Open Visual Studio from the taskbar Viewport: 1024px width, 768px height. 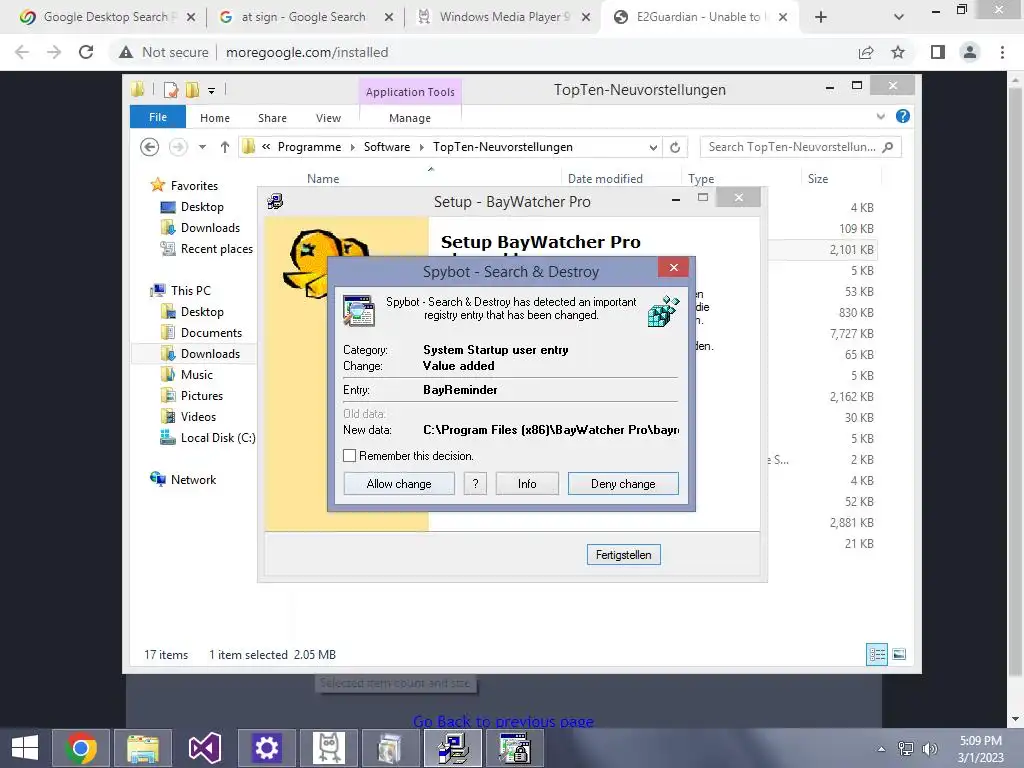tap(204, 748)
